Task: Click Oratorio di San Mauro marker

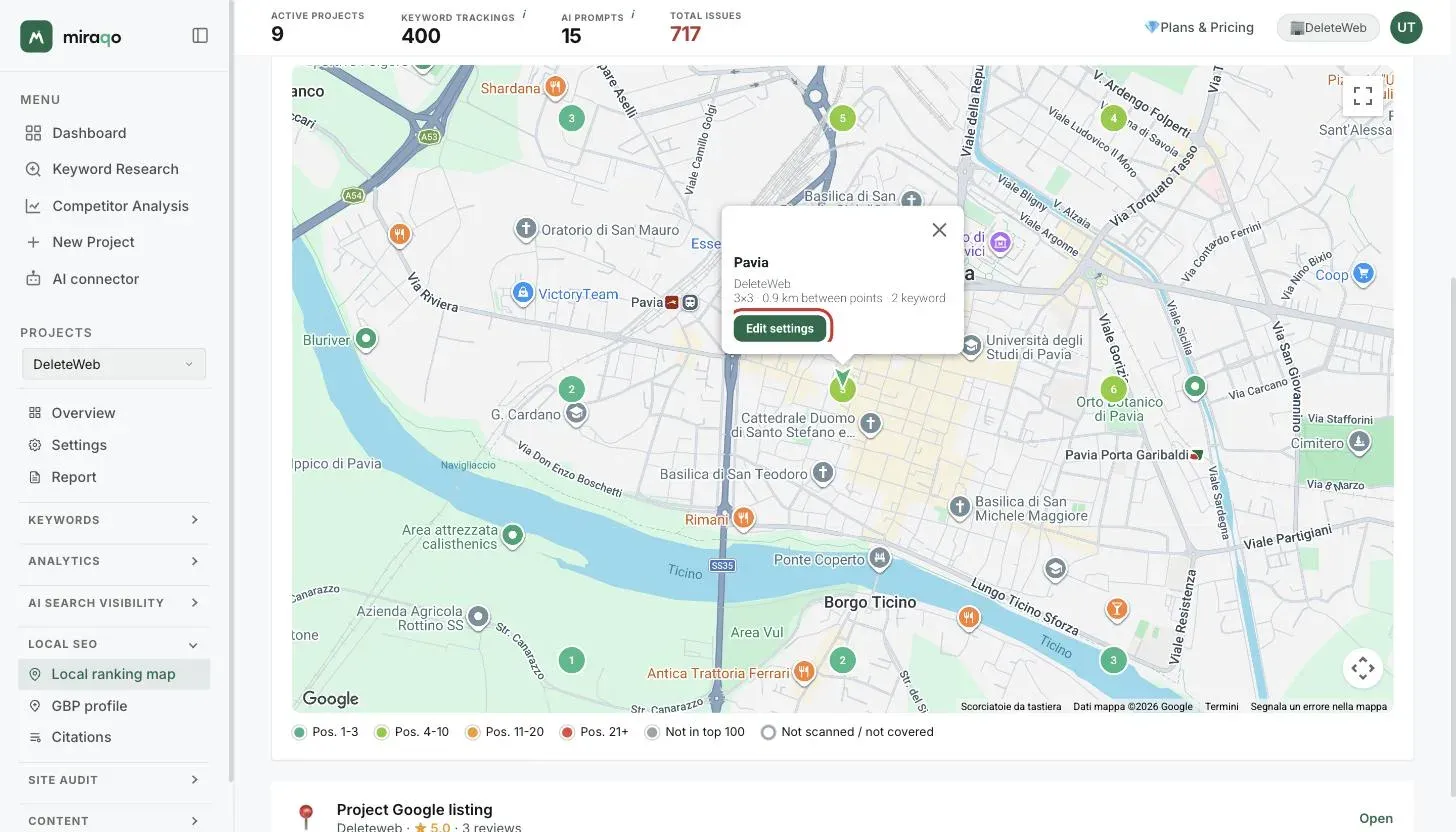Action: click(x=526, y=229)
